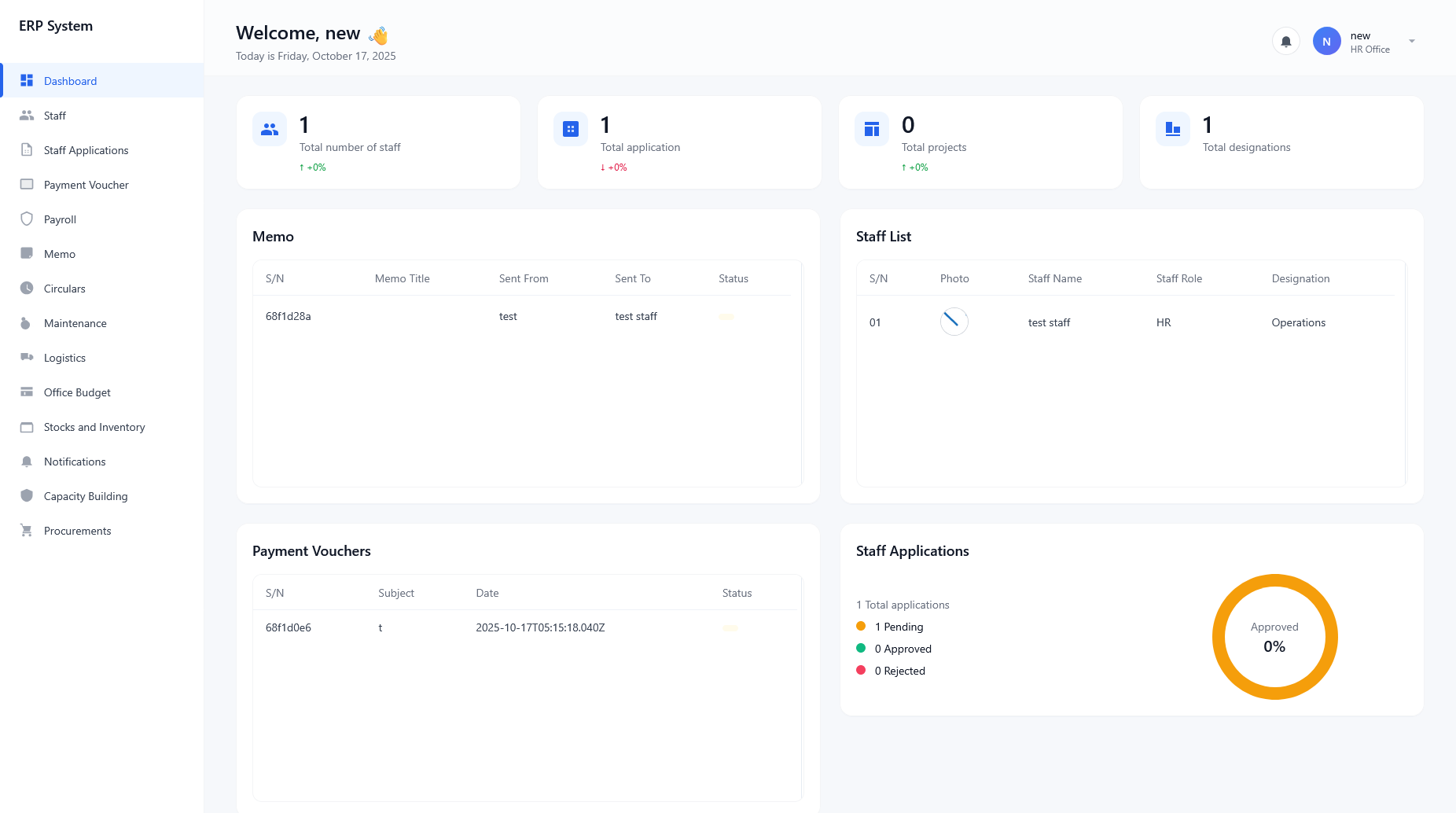
Task: Click test staff photo thumbnail
Action: click(x=954, y=322)
